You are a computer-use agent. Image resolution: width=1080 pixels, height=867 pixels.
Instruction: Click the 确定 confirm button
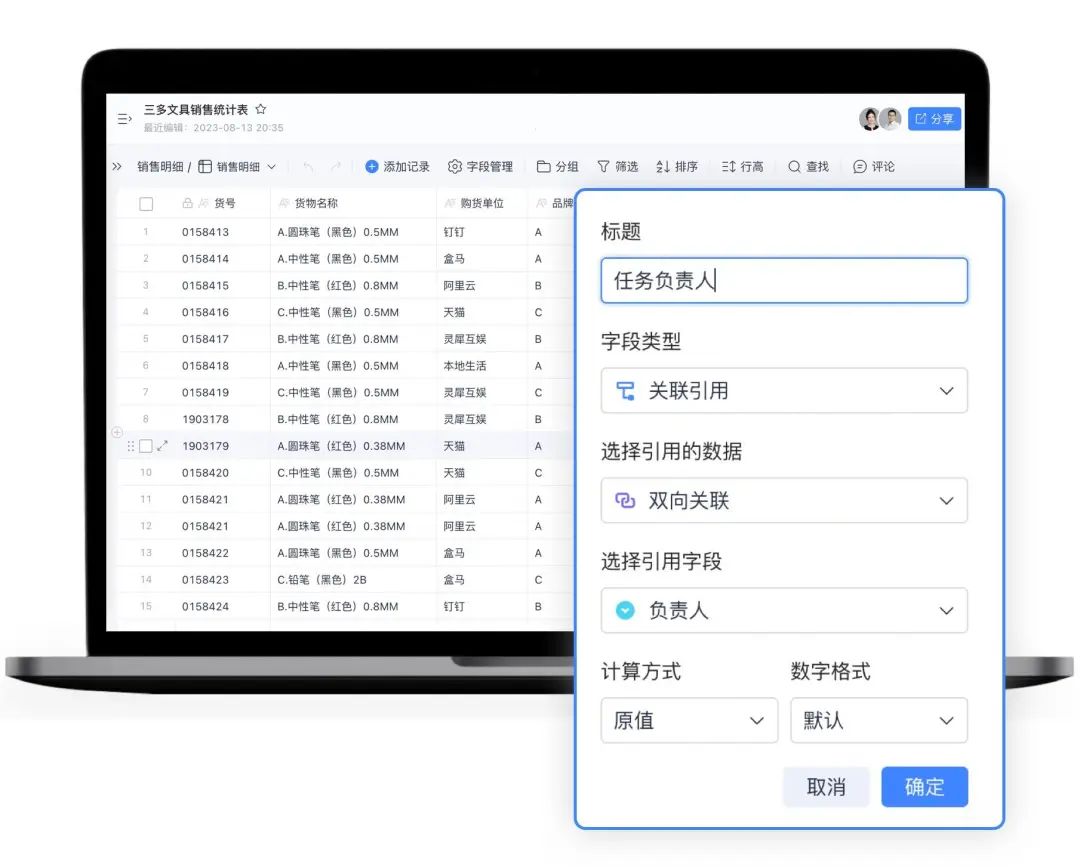924,787
